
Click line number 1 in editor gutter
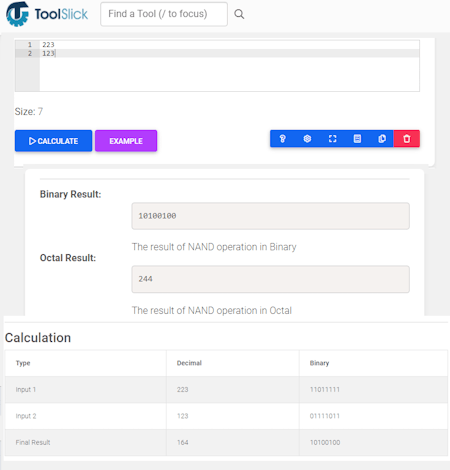(30, 45)
